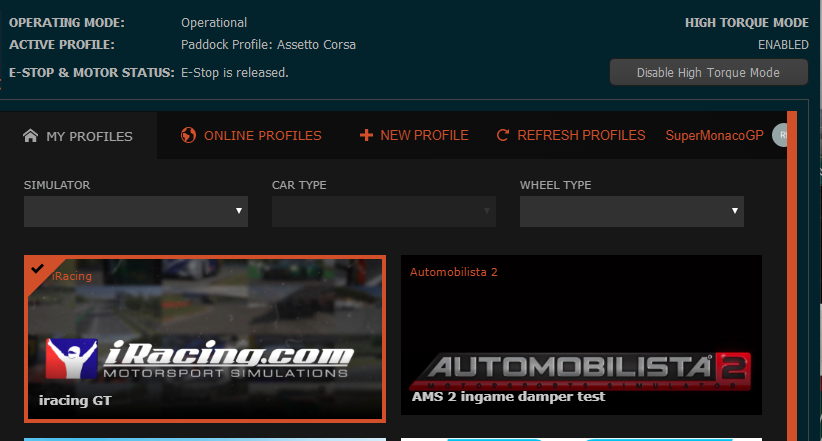Open the Online Profiles tab
Viewport: 822px width, 441px height.
click(x=251, y=135)
